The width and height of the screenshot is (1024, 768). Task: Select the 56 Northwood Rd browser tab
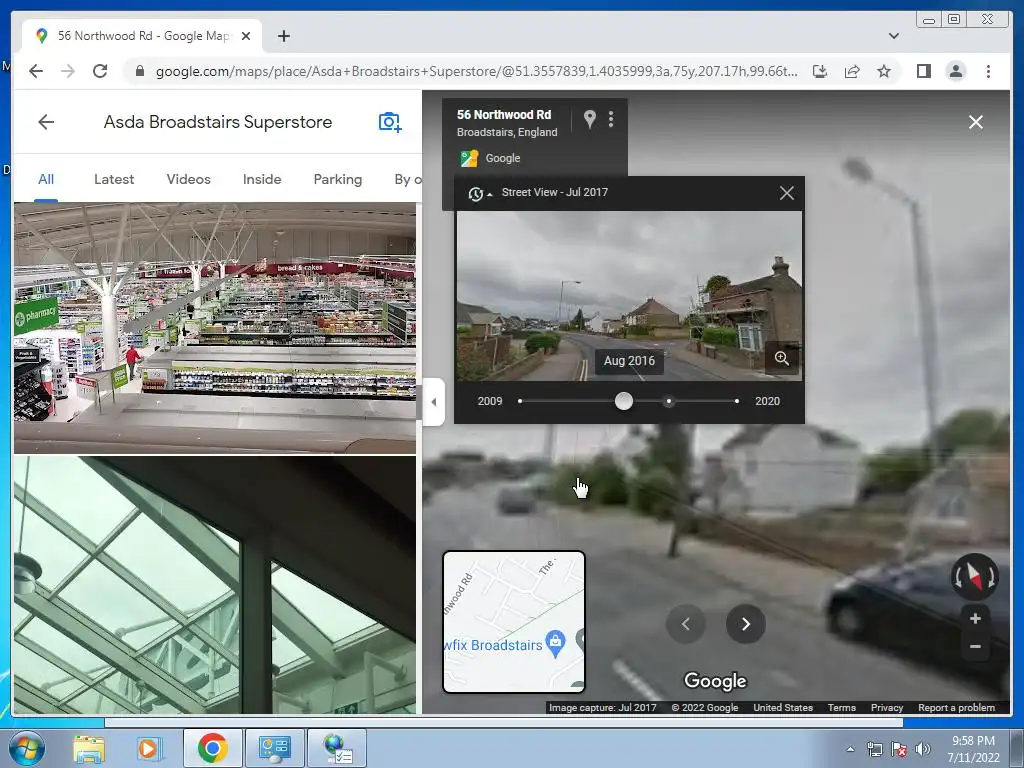click(x=142, y=36)
